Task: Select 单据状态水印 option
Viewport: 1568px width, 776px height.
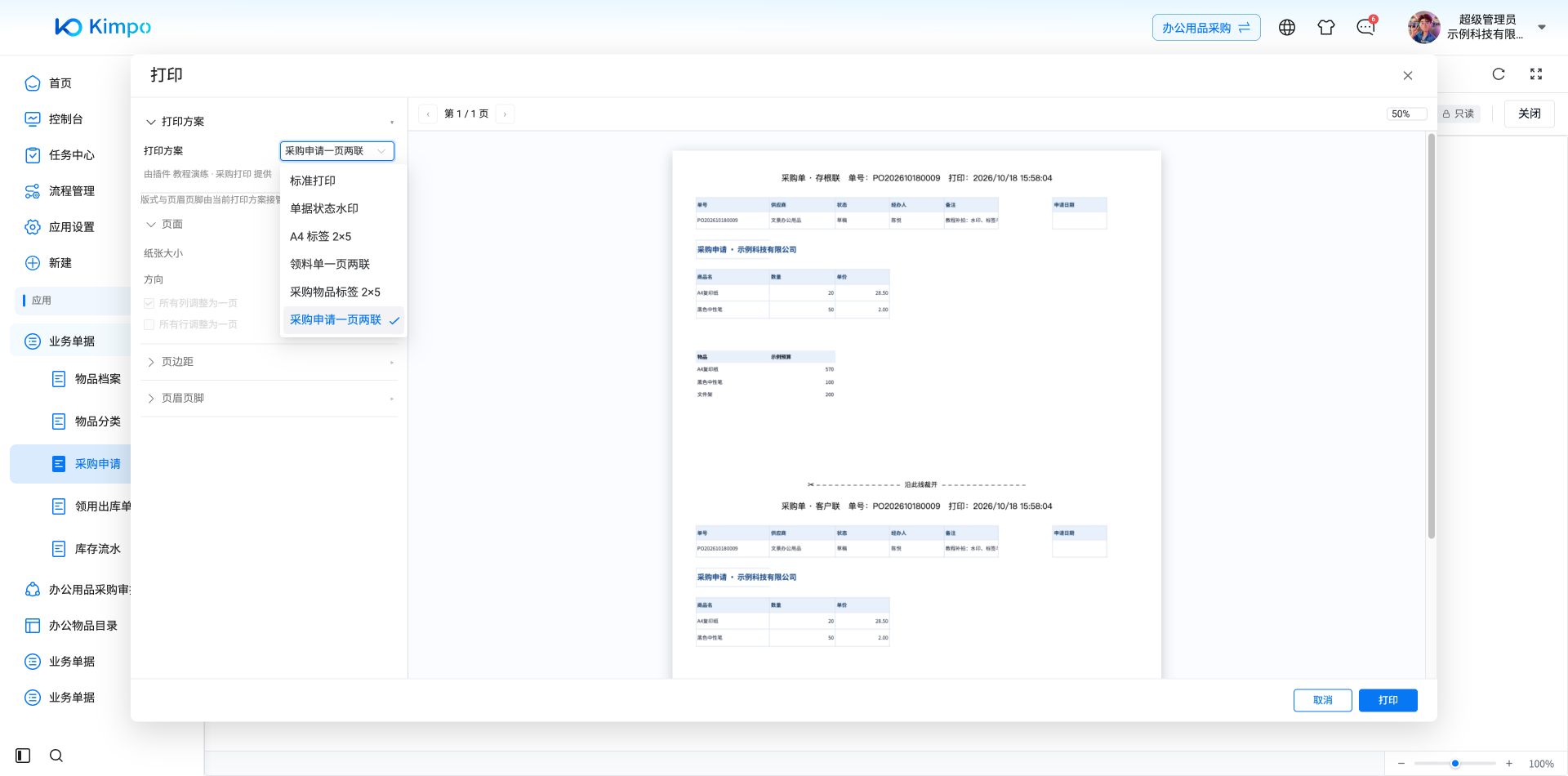Action: point(343,208)
